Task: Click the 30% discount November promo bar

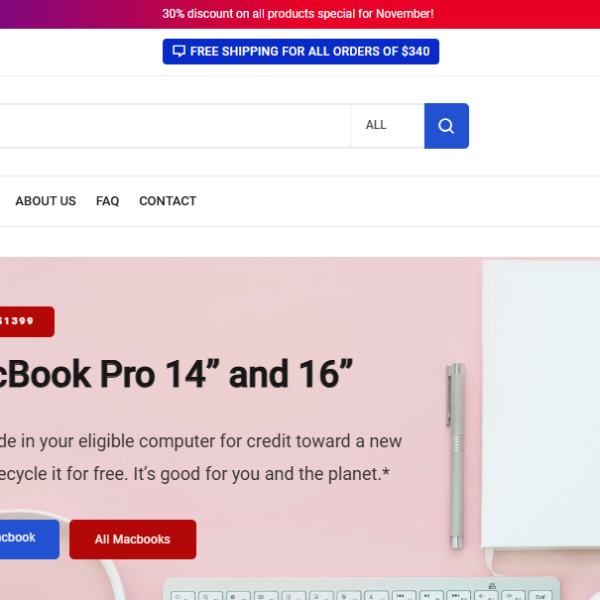Action: click(300, 14)
